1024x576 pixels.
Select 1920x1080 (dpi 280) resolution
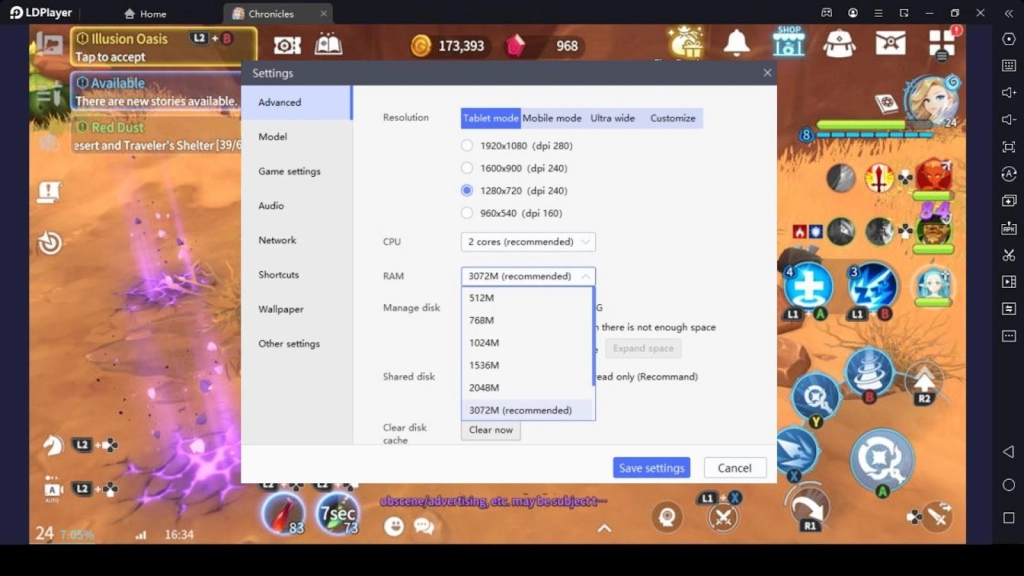pos(466,146)
